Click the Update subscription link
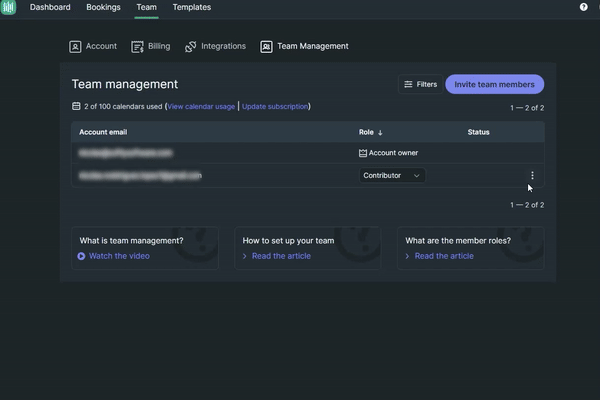This screenshot has height=400, width=600. [x=275, y=106]
